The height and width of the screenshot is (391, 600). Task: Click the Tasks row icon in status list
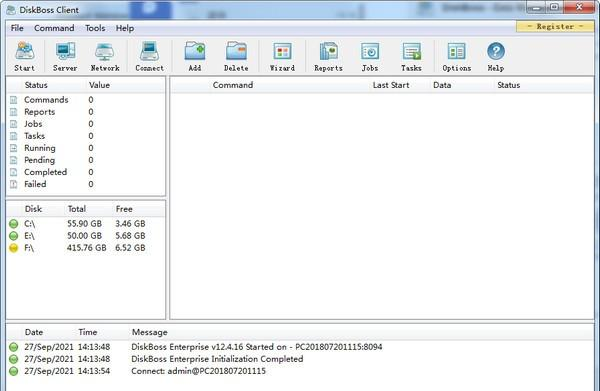(14, 136)
